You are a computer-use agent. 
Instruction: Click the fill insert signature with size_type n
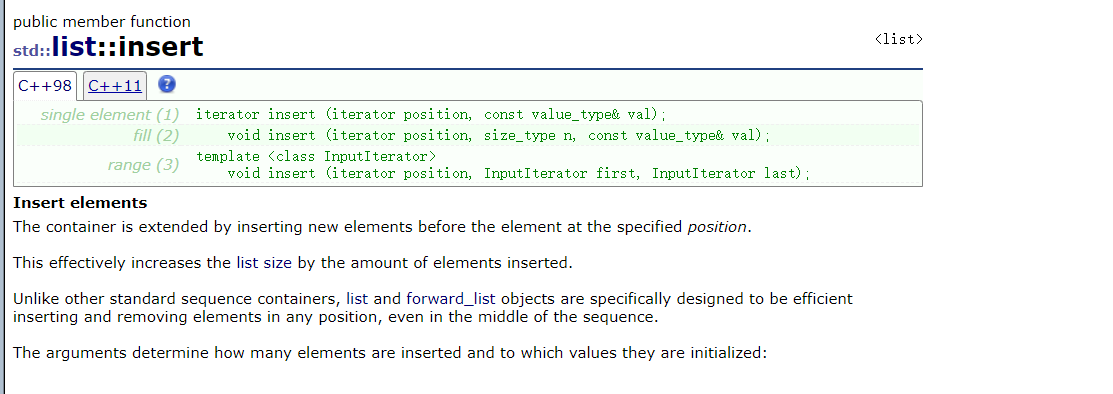click(498, 135)
